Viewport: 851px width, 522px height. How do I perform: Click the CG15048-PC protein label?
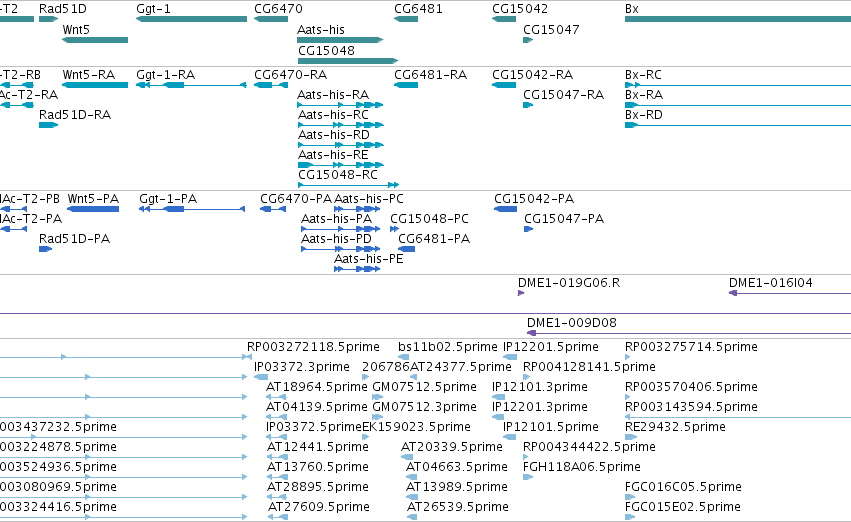coord(429,219)
